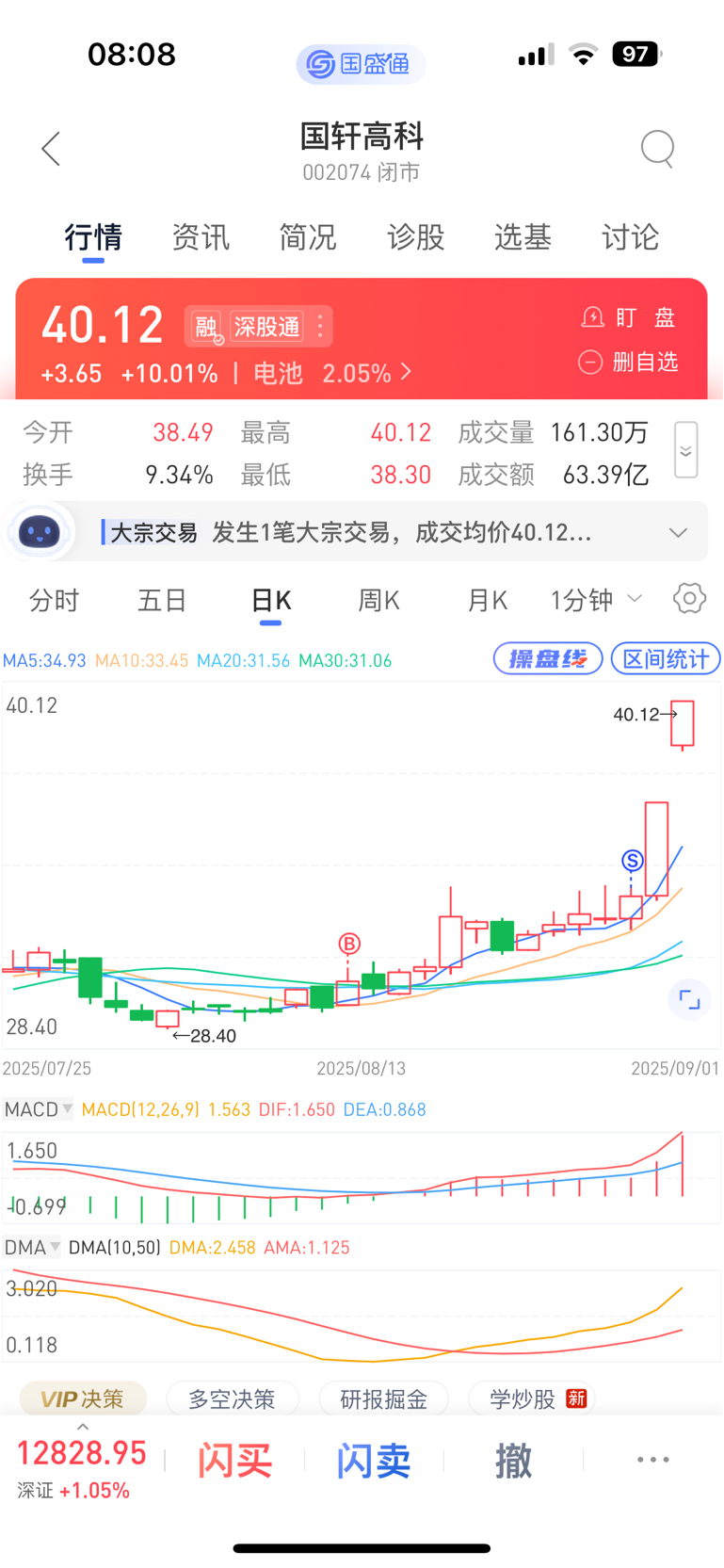Tap the current price 40.12

103,325
